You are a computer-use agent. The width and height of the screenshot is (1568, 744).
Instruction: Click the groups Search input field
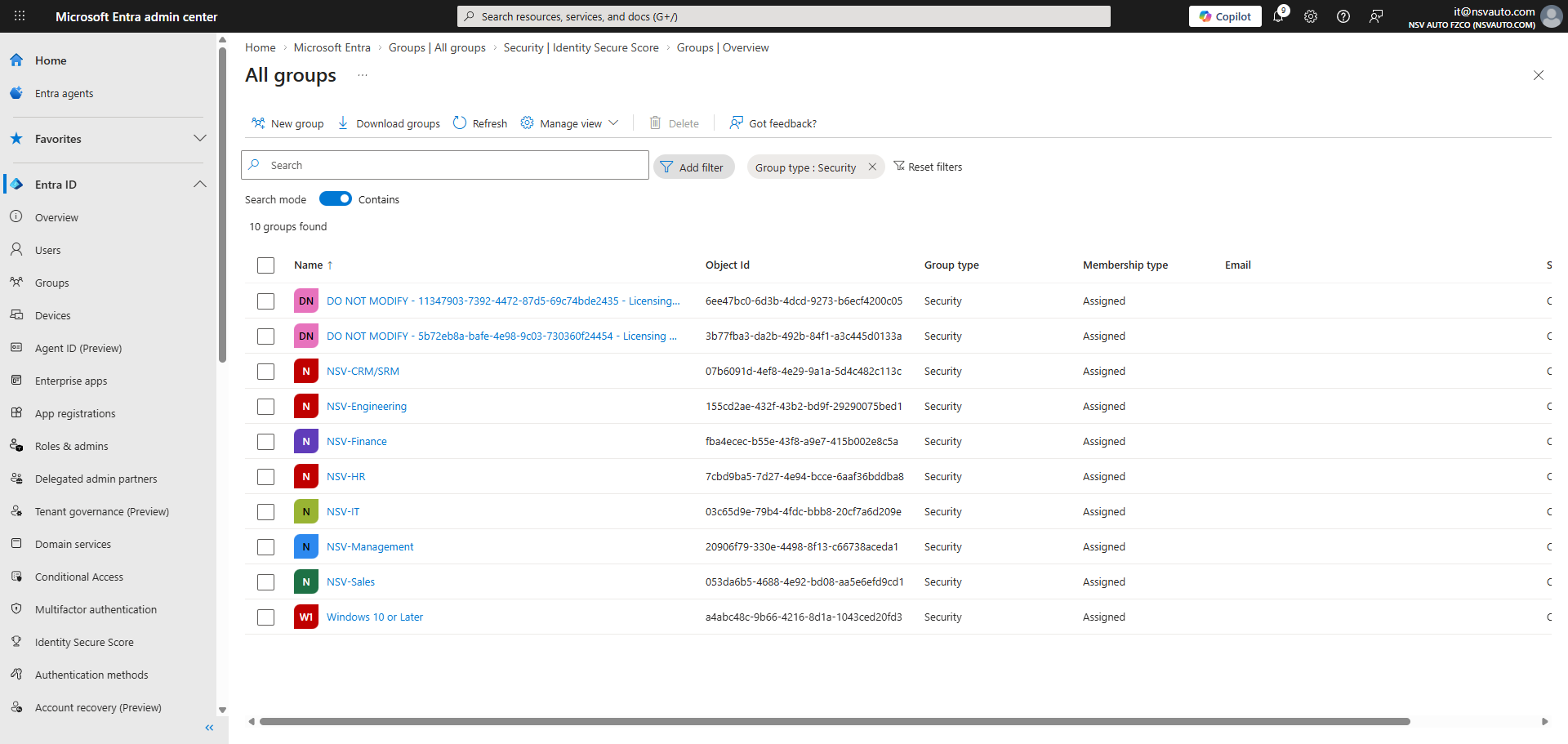click(x=445, y=165)
